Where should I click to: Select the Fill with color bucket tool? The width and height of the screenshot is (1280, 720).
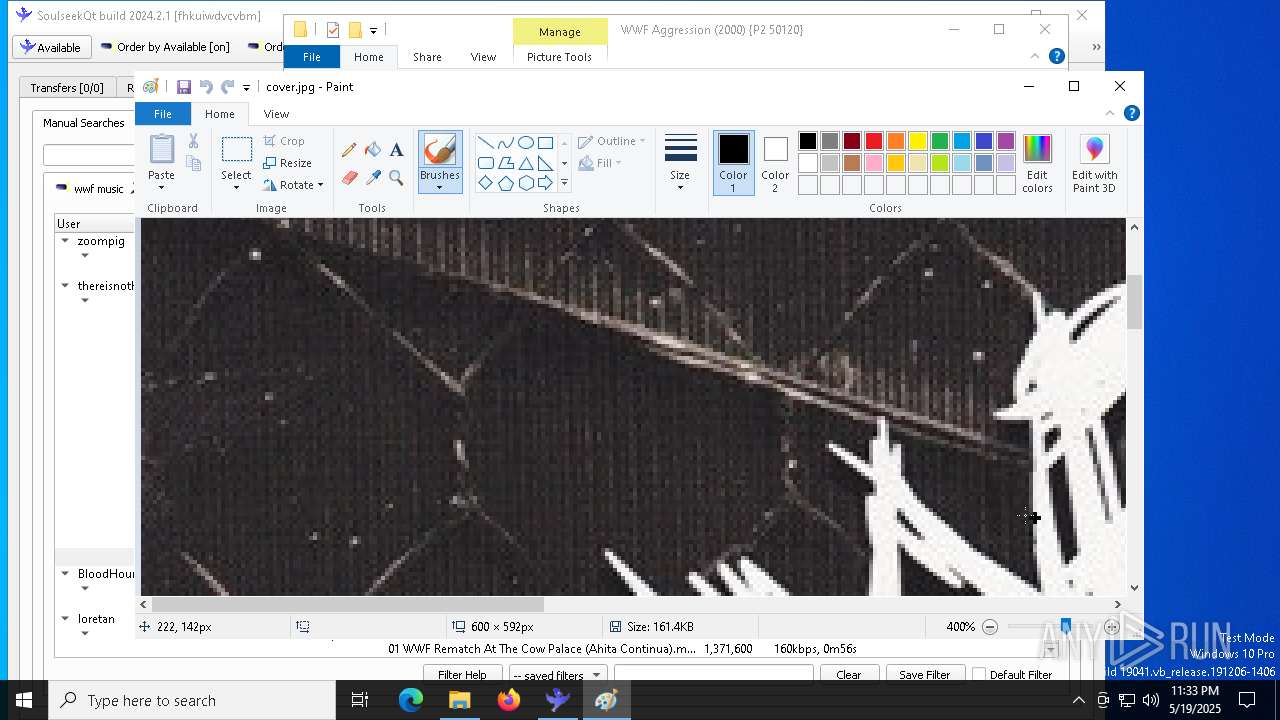pos(373,150)
